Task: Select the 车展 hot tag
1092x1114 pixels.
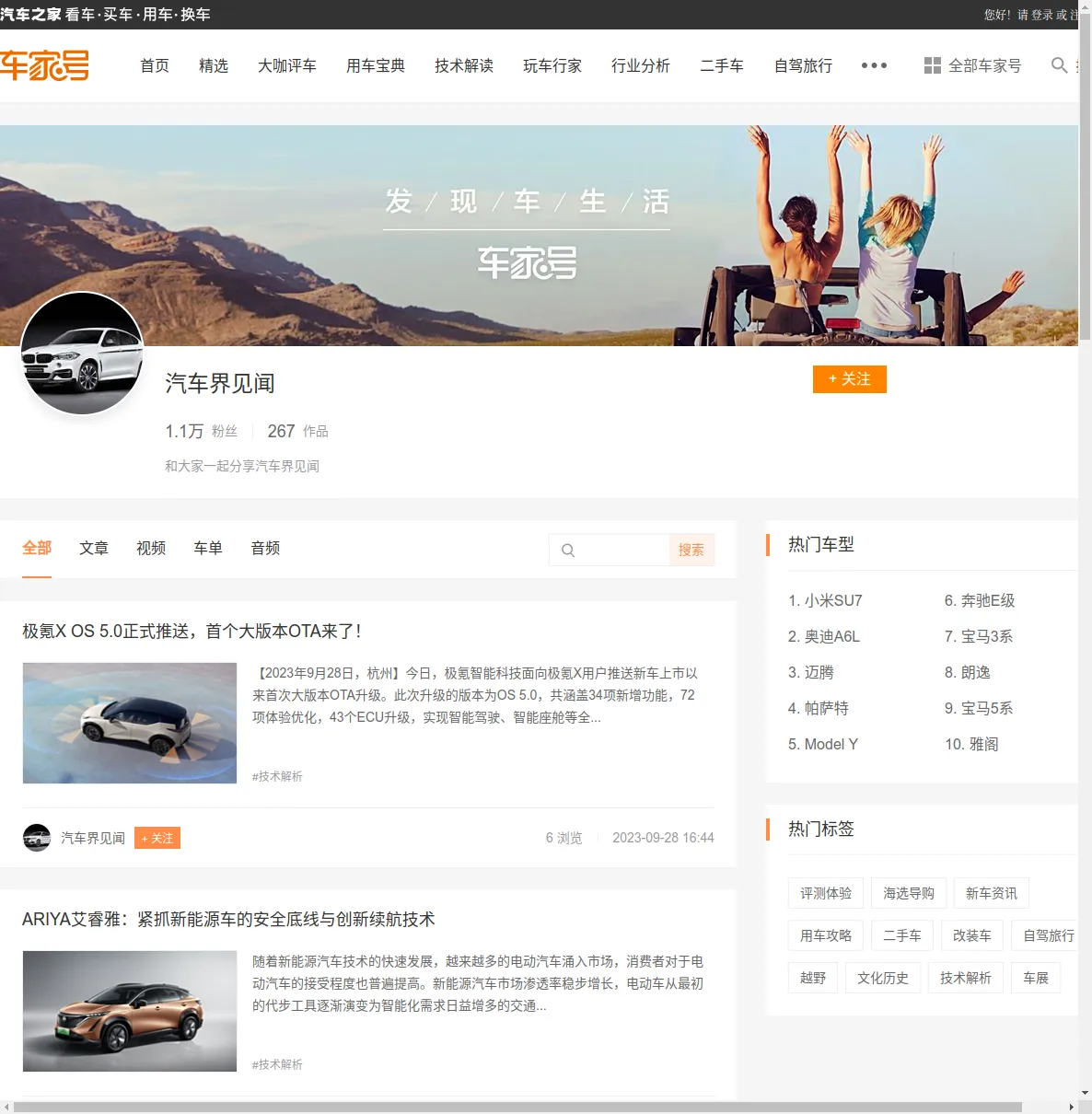Action: click(x=1036, y=978)
